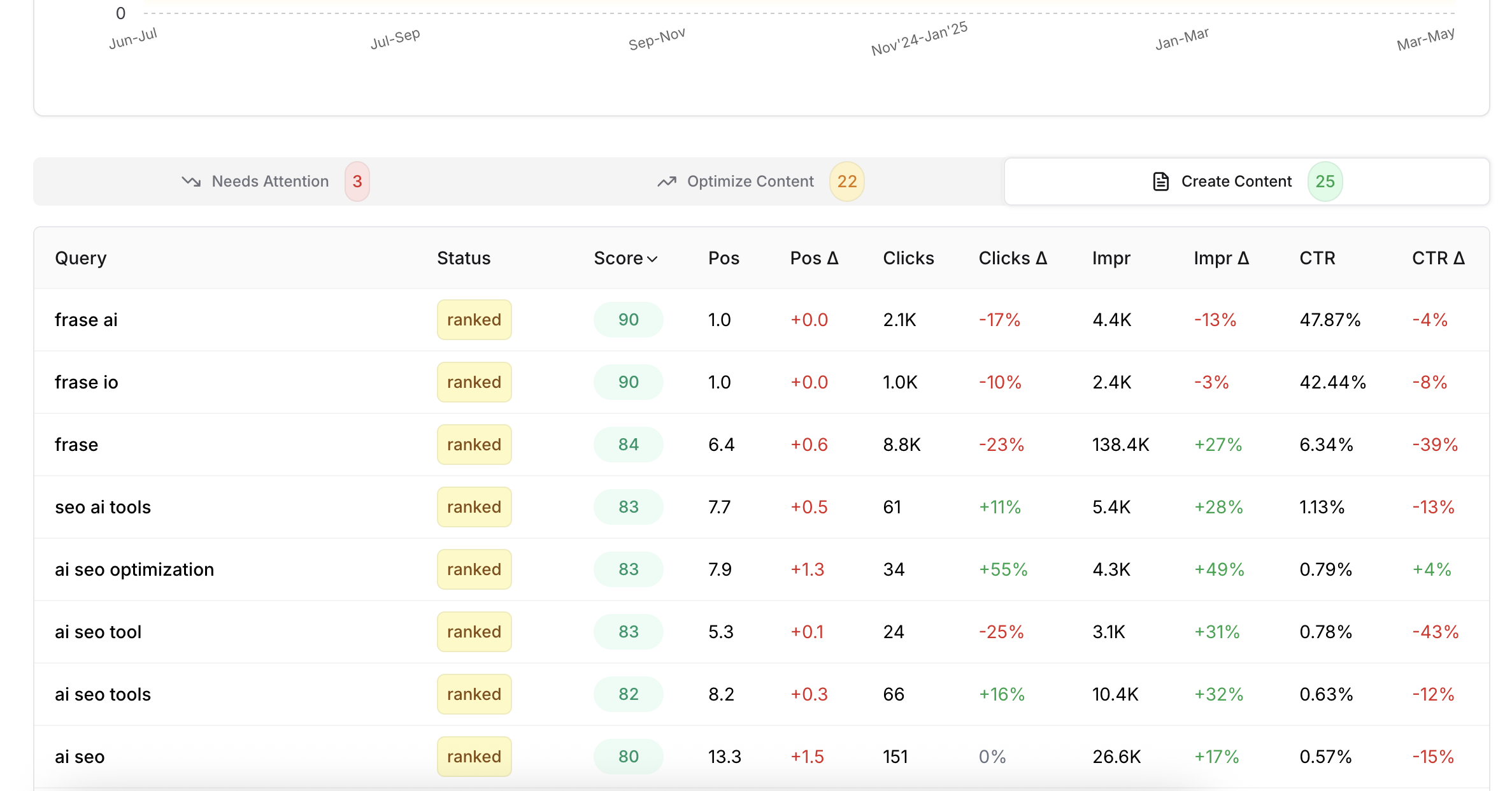
Task: Open the 'frase ai' query row
Action: coord(762,320)
